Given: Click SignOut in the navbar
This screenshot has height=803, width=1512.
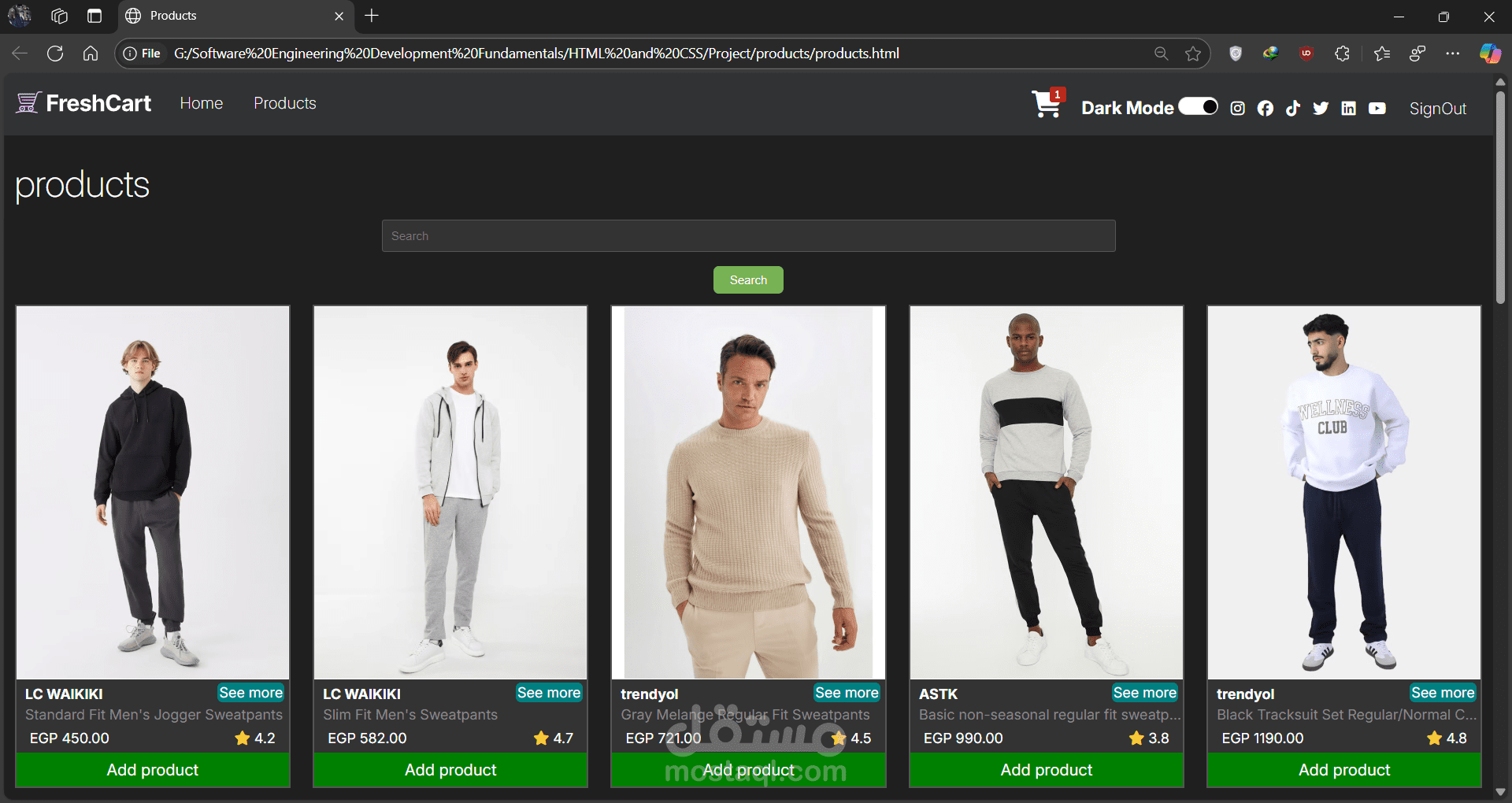Looking at the screenshot, I should [1438, 109].
